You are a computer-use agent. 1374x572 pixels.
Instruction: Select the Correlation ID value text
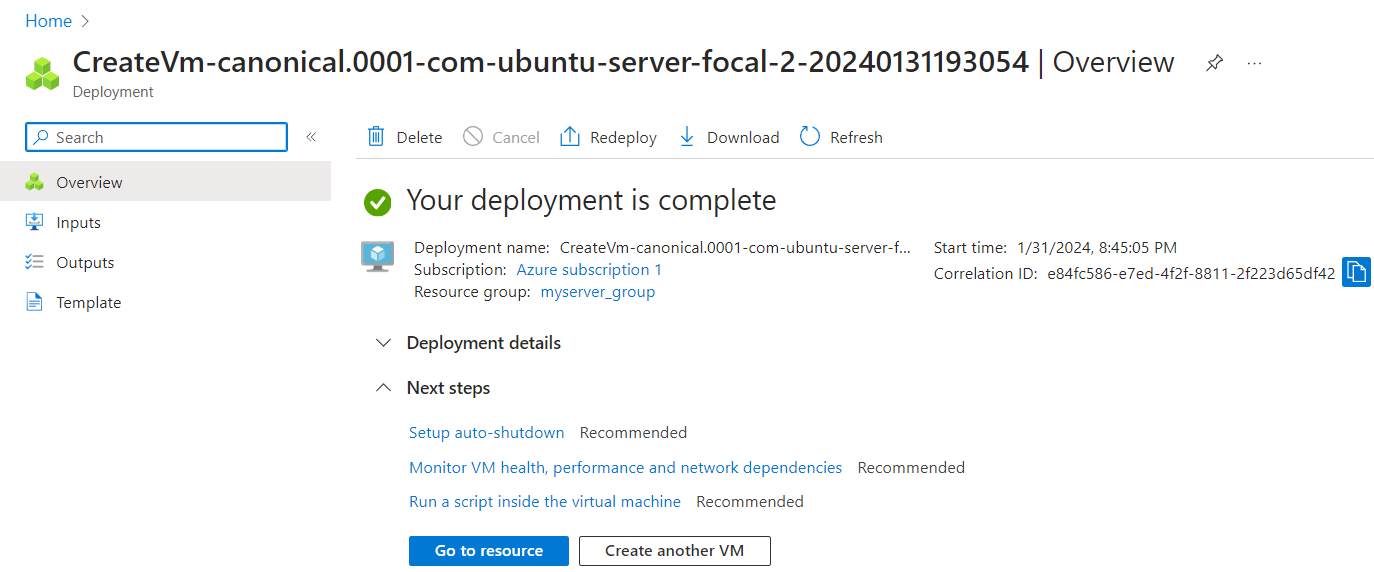click(1191, 273)
